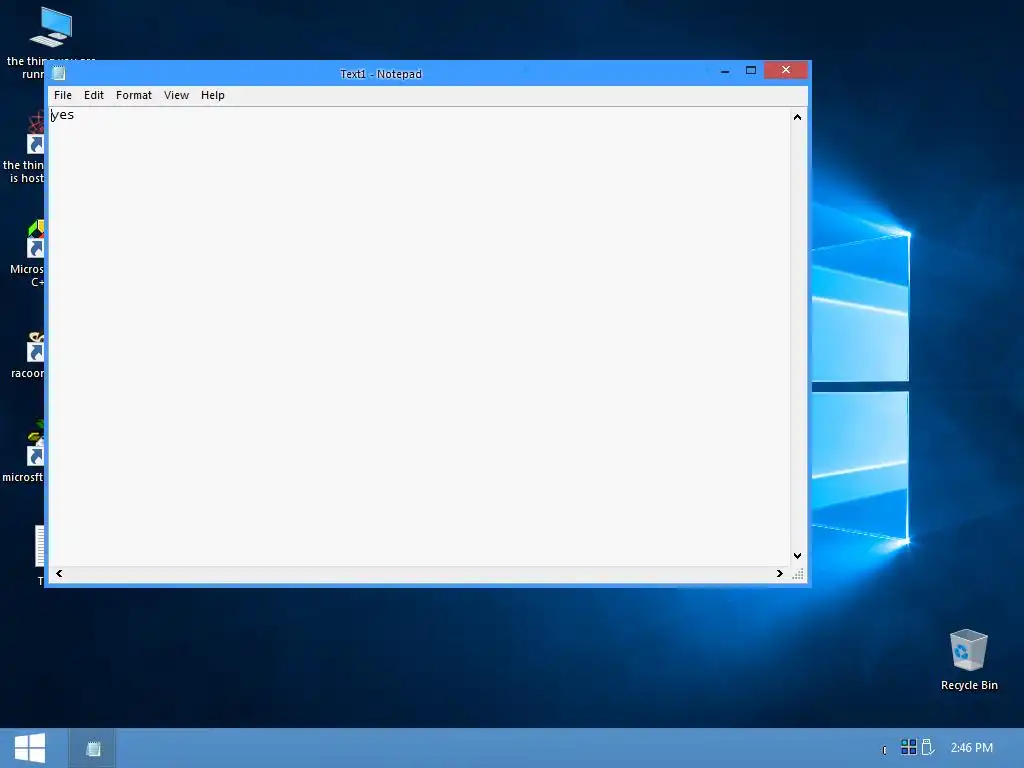Open the Format menu
Screen dimensions: 1024x768
[133, 95]
